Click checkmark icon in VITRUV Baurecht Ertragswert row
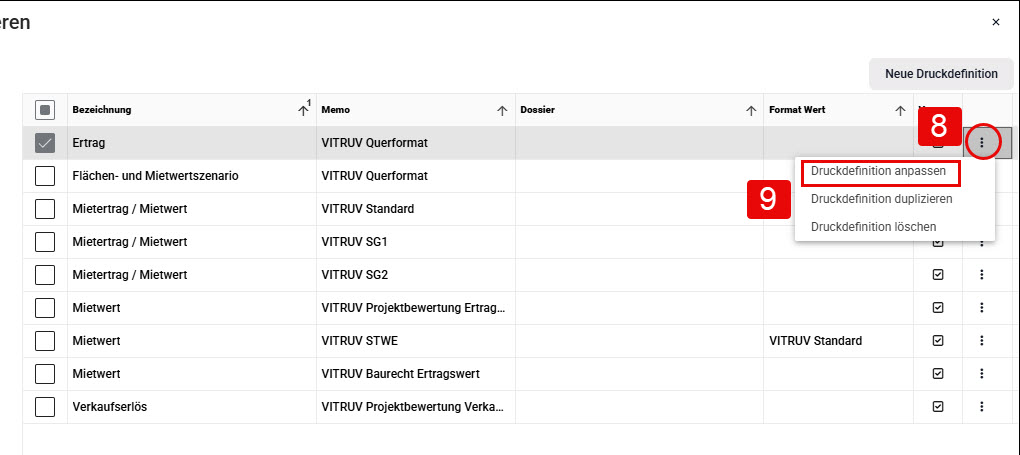Image resolution: width=1020 pixels, height=455 pixels. click(938, 374)
